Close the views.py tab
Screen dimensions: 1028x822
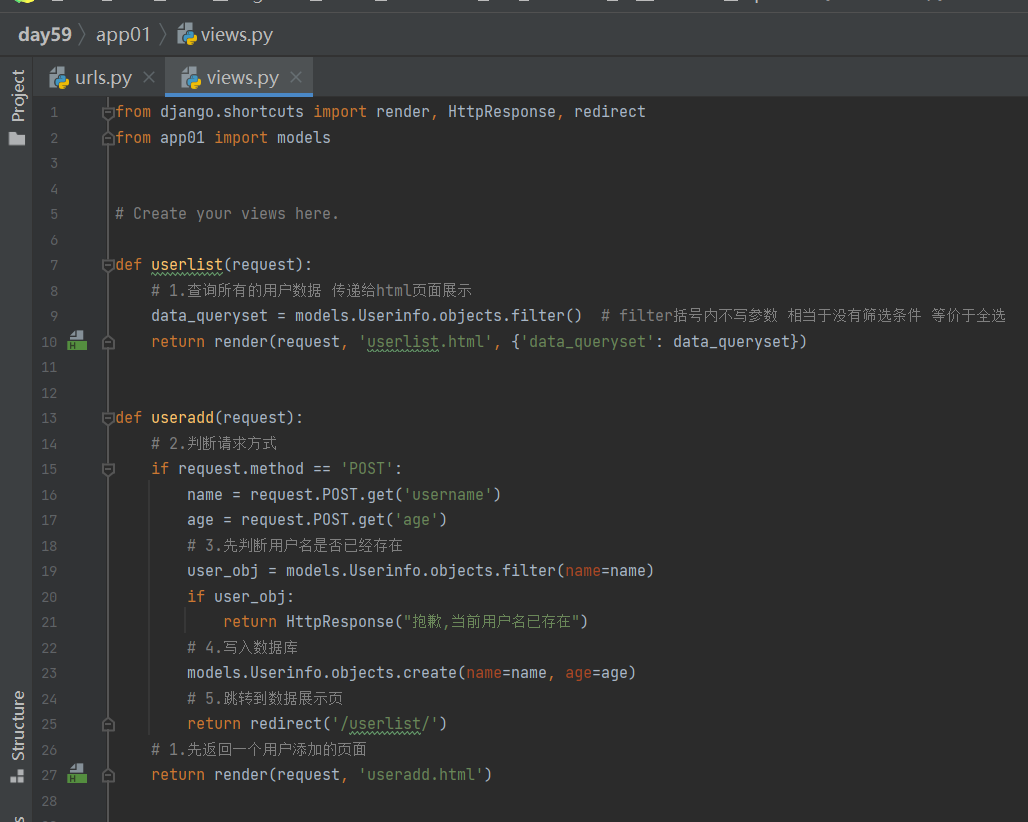tap(296, 77)
